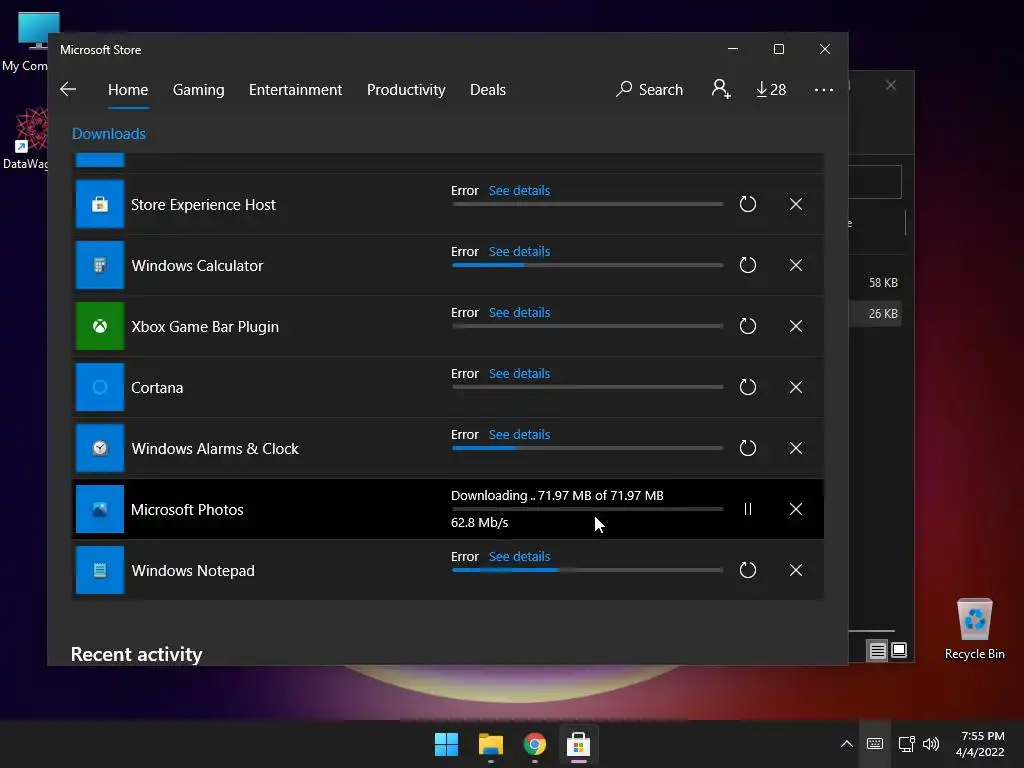This screenshot has width=1024, height=768.
Task: Go back with the arrow button
Action: pyautogui.click(x=68, y=89)
